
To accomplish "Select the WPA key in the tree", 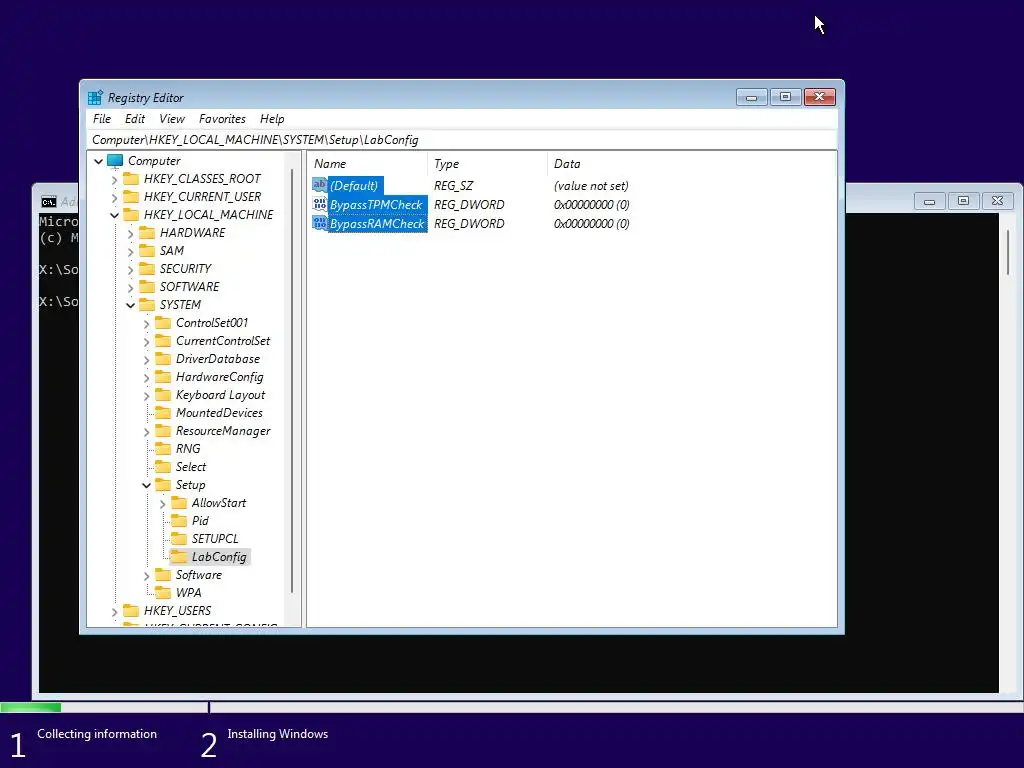I will point(189,593).
